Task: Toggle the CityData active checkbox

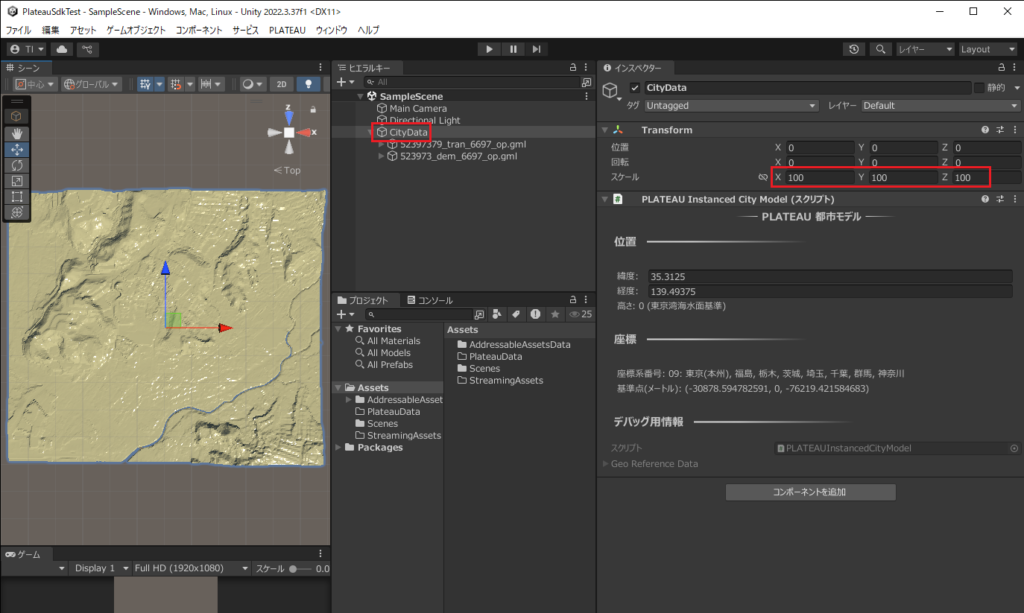Action: (x=635, y=87)
